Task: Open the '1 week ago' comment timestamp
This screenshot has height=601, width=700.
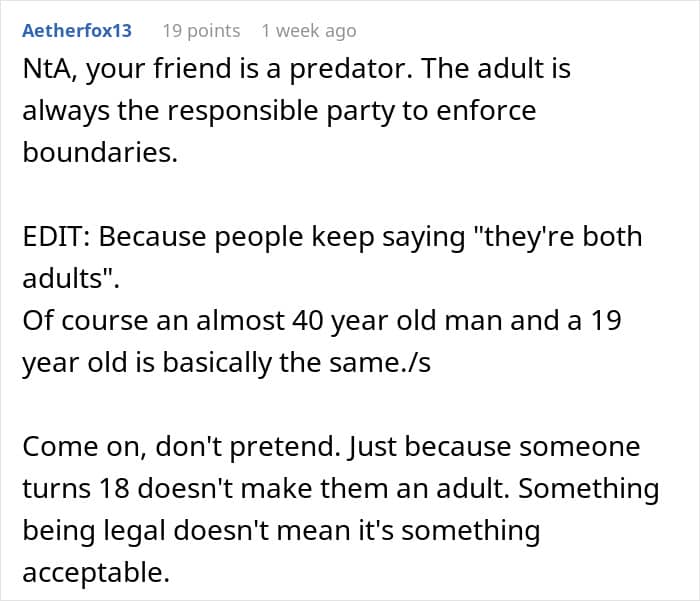Action: click(x=308, y=30)
